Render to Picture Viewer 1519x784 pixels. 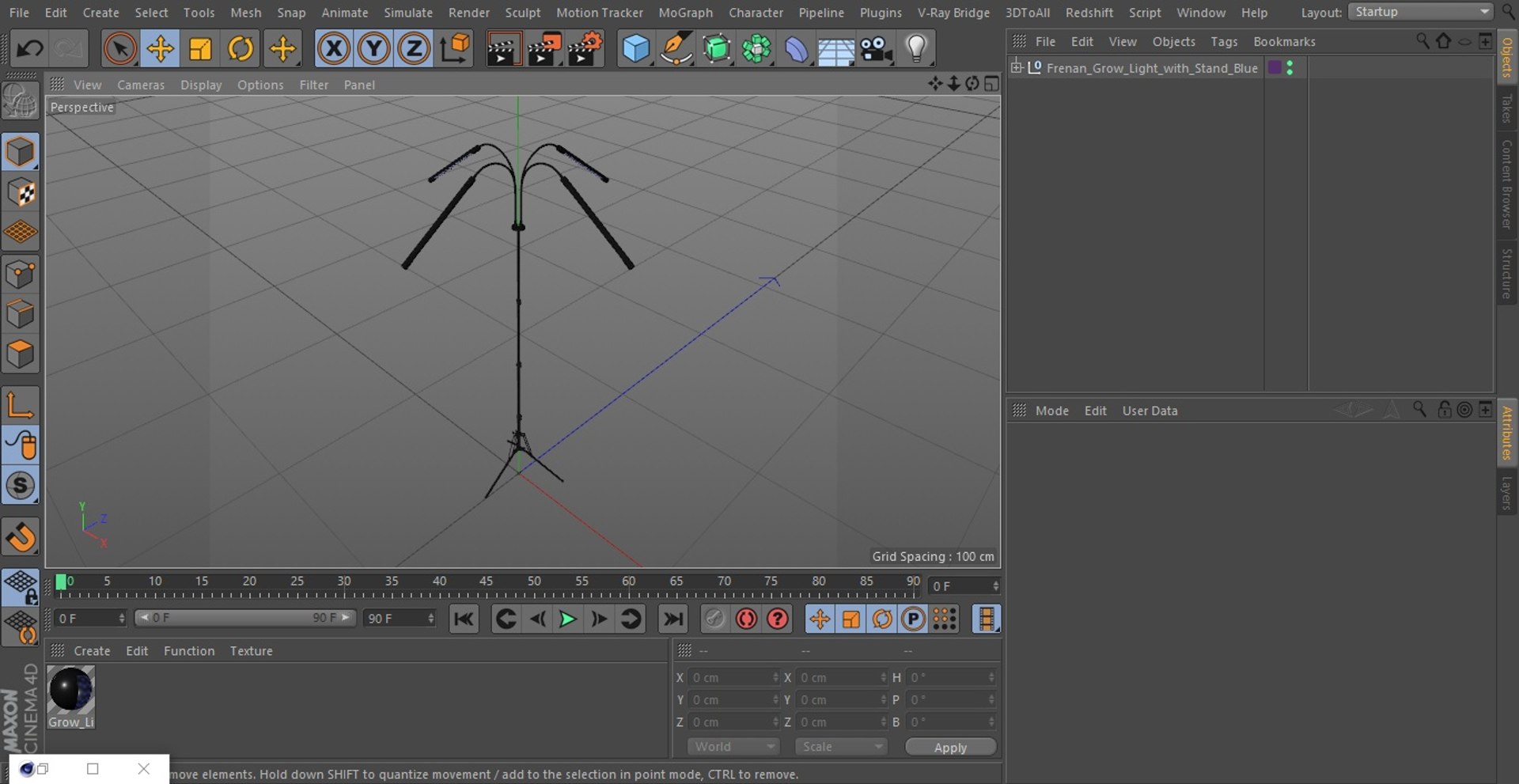[544, 49]
